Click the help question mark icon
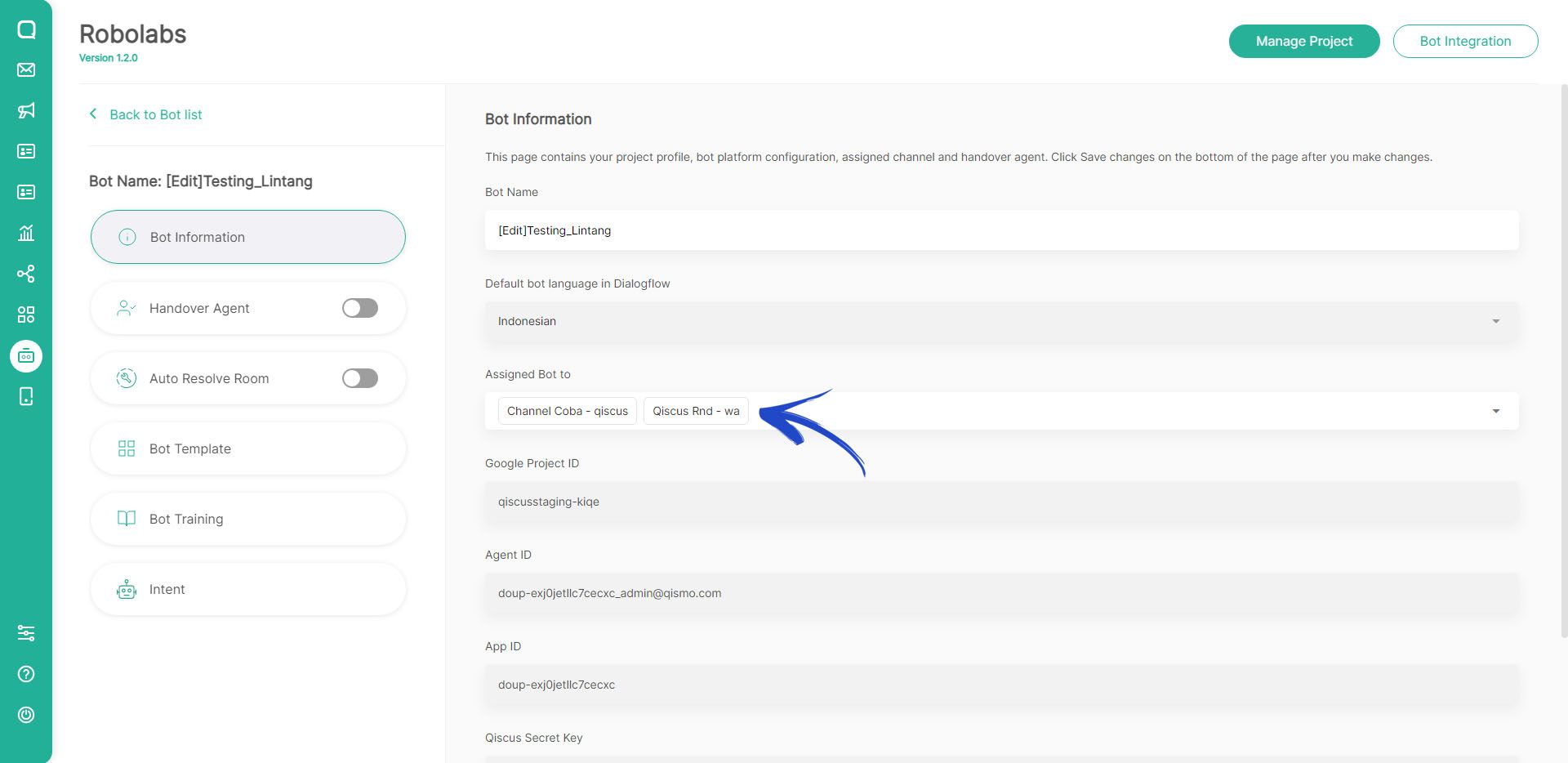Image resolution: width=1568 pixels, height=763 pixels. pos(26,674)
